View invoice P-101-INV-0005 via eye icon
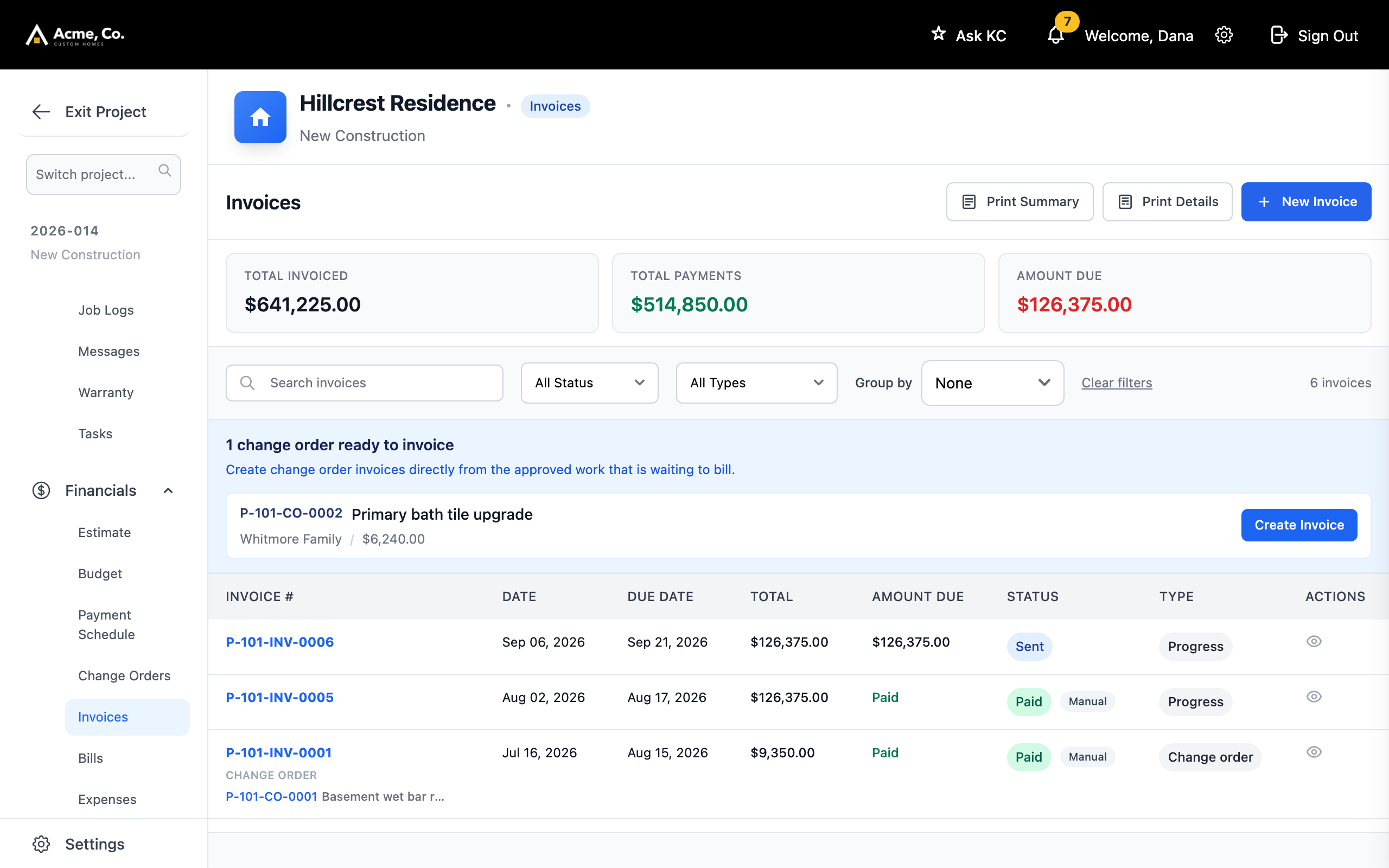1389x868 pixels. coord(1314,697)
